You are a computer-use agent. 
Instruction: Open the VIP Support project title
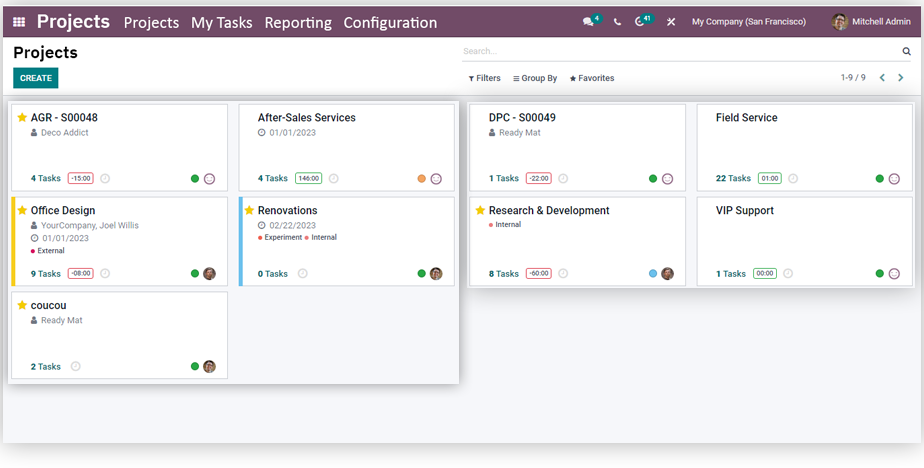745,210
